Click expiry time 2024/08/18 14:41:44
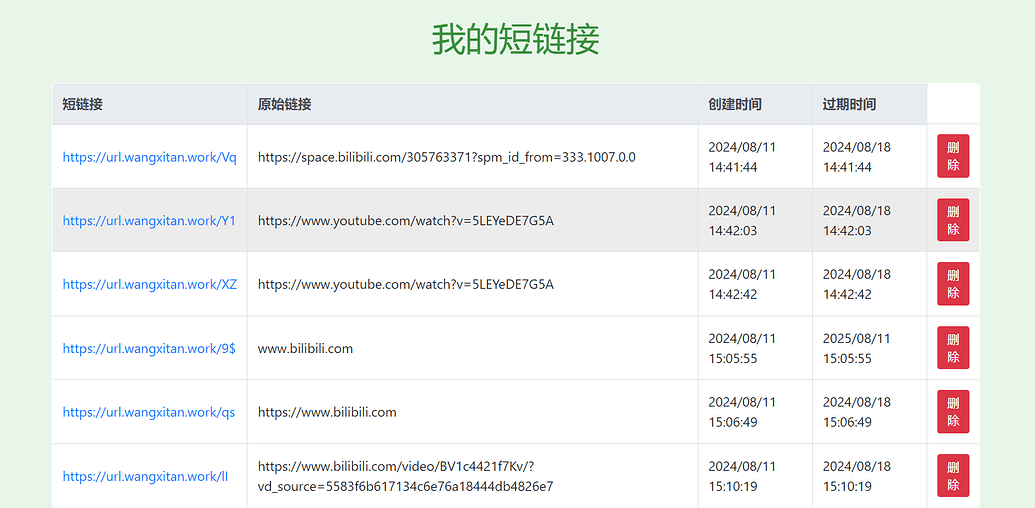 (856, 157)
